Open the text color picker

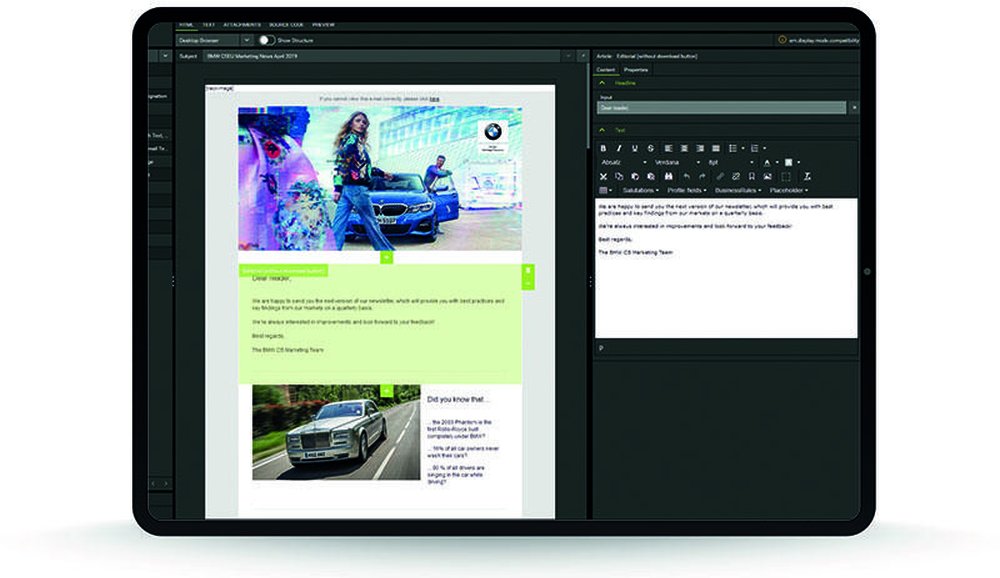[770, 162]
